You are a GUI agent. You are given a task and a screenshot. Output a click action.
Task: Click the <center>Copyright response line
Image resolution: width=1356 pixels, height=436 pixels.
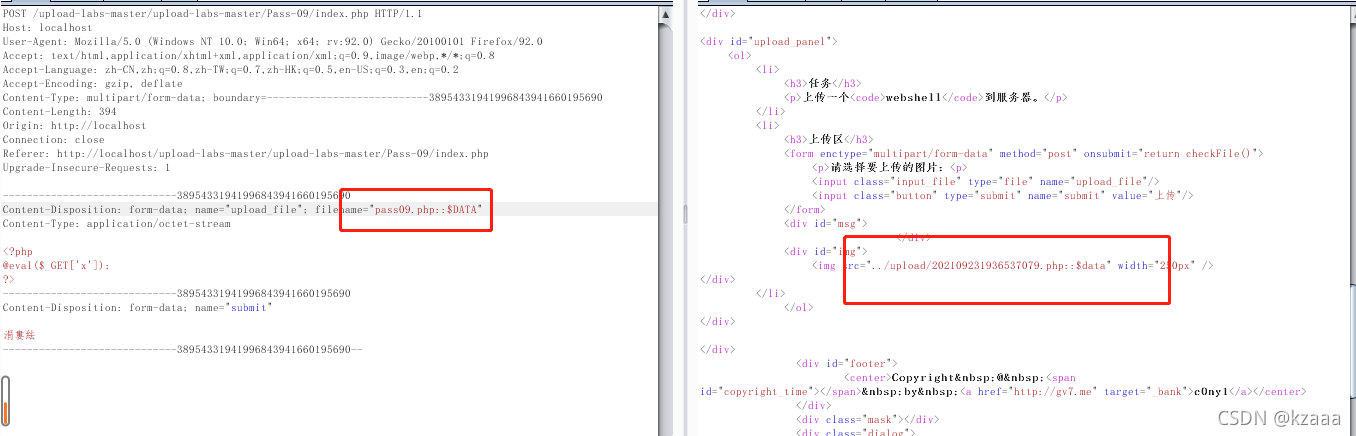point(960,378)
